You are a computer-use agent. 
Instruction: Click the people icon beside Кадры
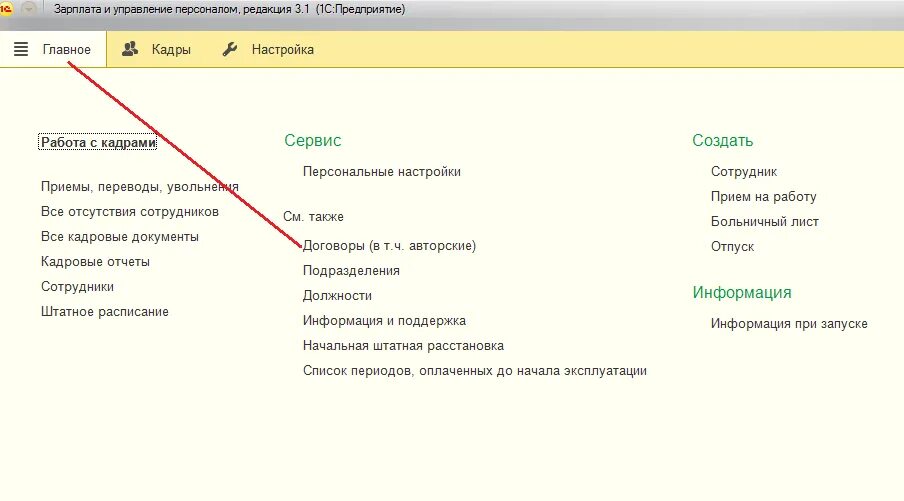pyautogui.click(x=130, y=49)
